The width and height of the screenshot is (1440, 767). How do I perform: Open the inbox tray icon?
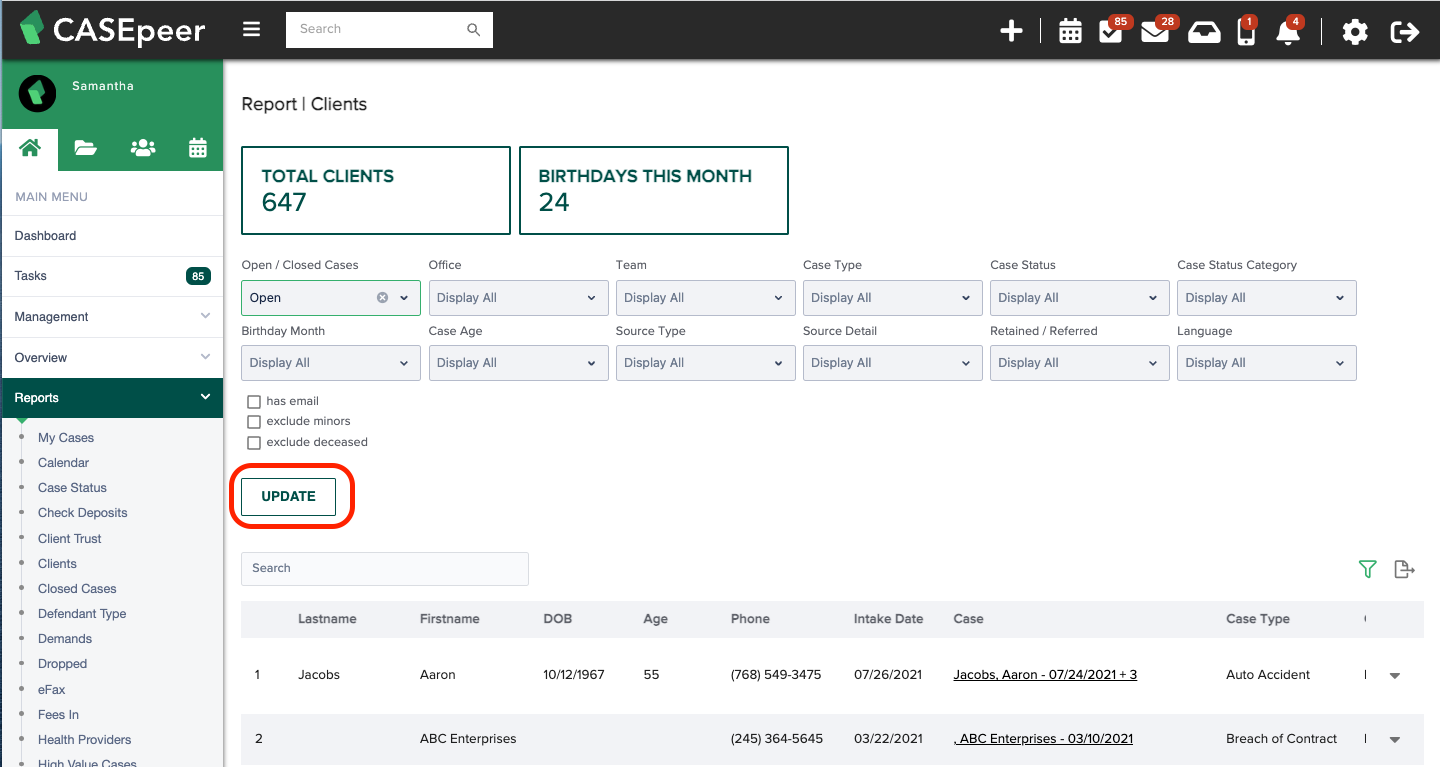(x=1204, y=32)
